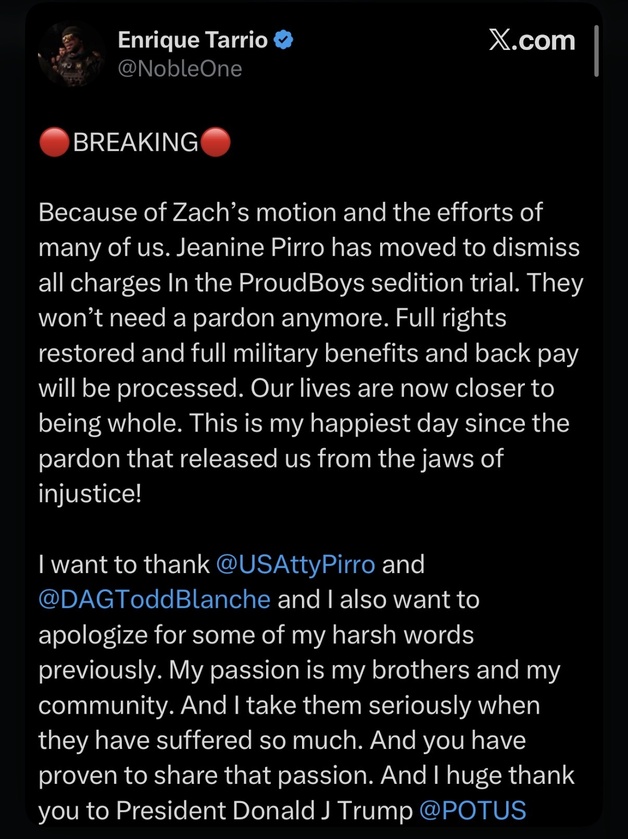Open the @POTUS mention

coord(472,810)
